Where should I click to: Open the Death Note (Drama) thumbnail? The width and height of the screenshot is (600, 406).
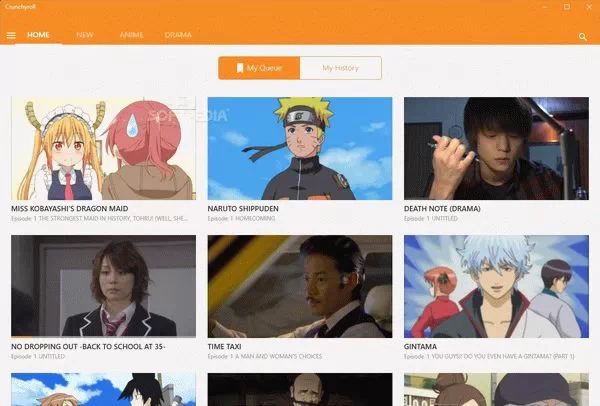coord(496,148)
